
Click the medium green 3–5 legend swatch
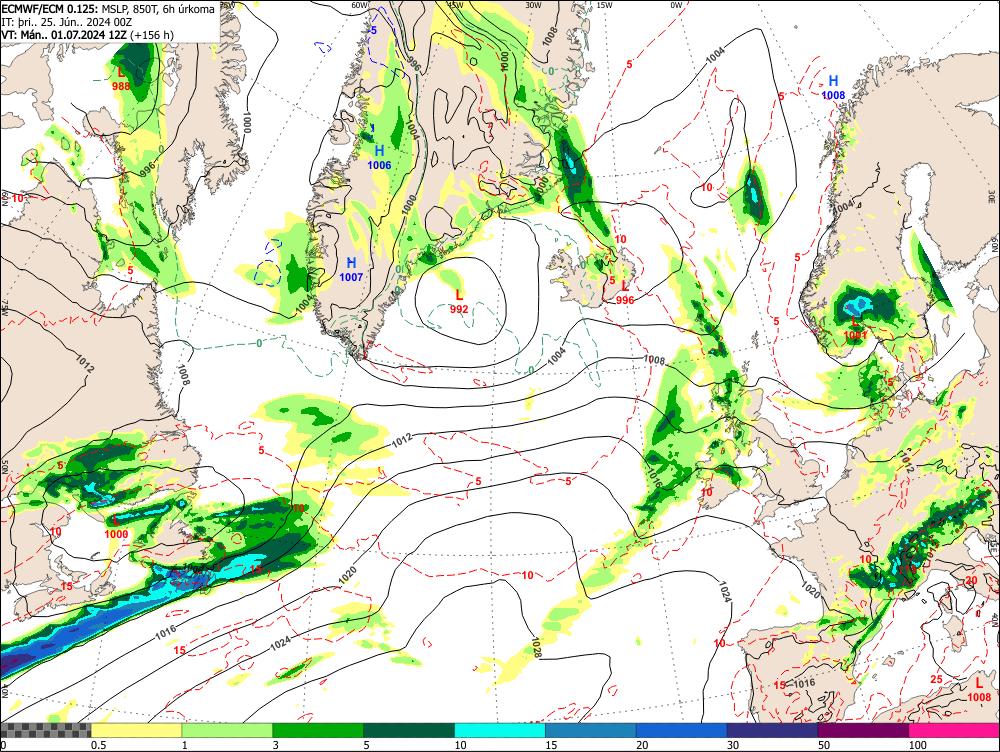(x=318, y=730)
